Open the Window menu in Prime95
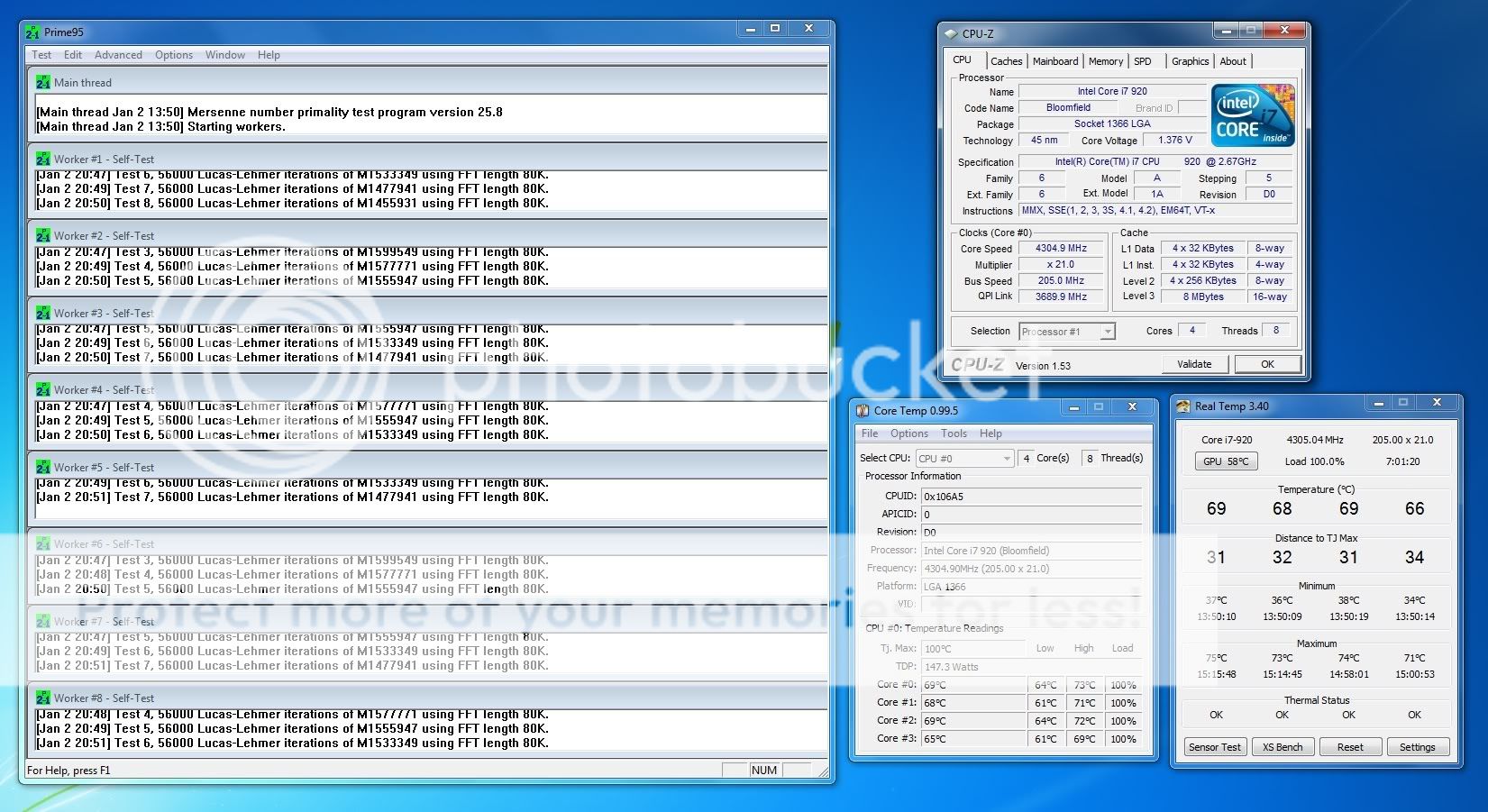 225,55
